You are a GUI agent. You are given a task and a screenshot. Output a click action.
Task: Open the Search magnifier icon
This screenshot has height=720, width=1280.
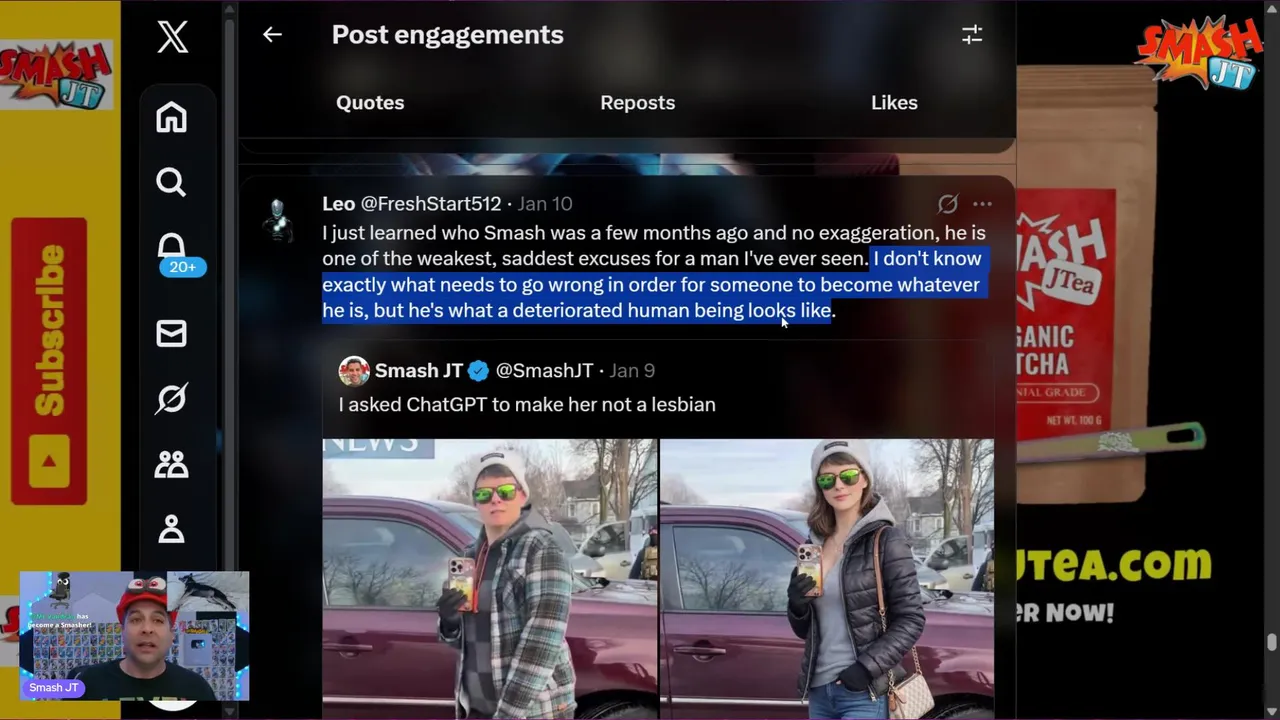pos(171,182)
